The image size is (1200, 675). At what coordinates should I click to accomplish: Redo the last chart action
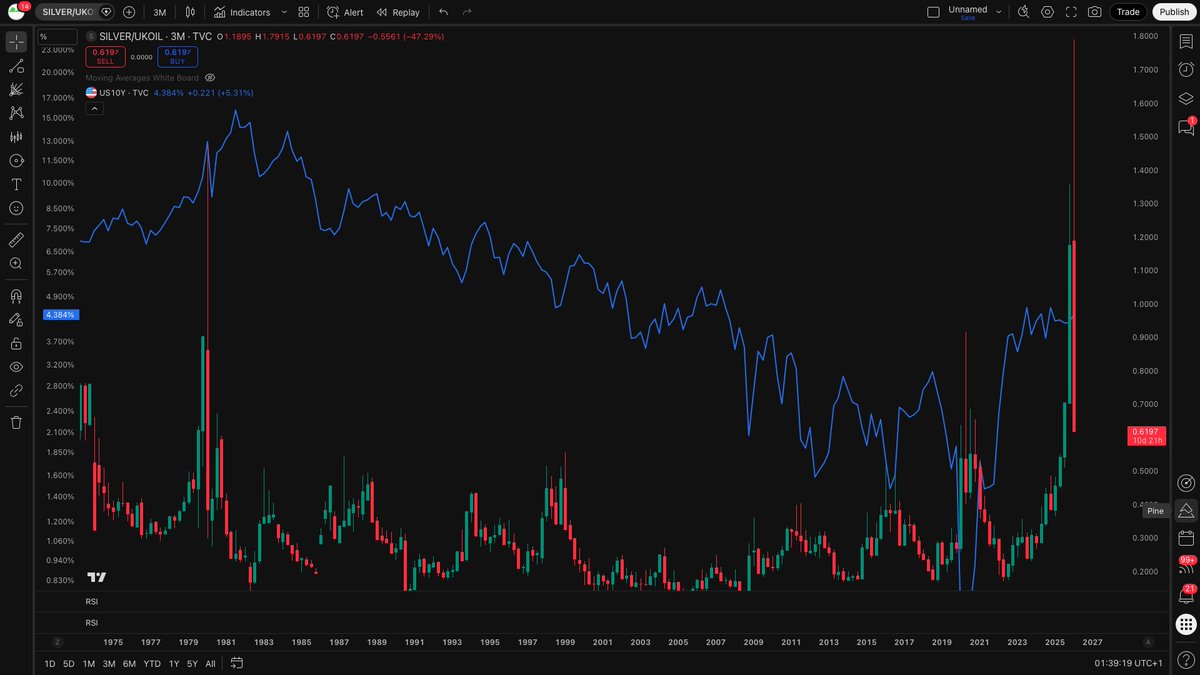point(467,12)
